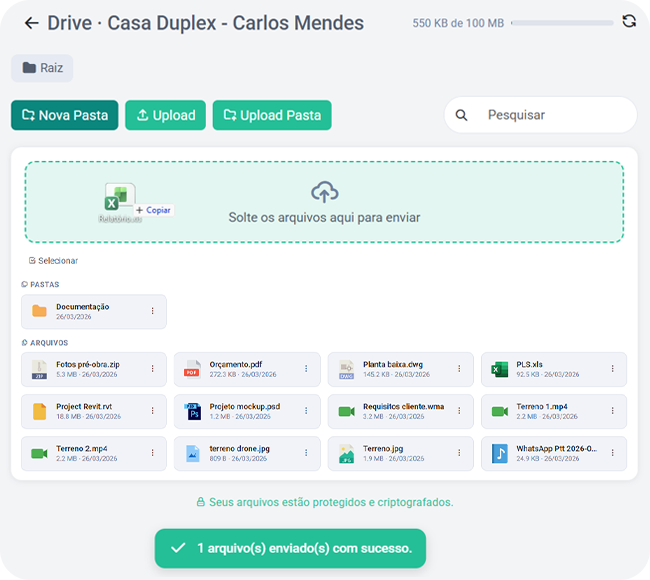
Task: Click the lock icon beside encryption notice
Action: point(200,502)
